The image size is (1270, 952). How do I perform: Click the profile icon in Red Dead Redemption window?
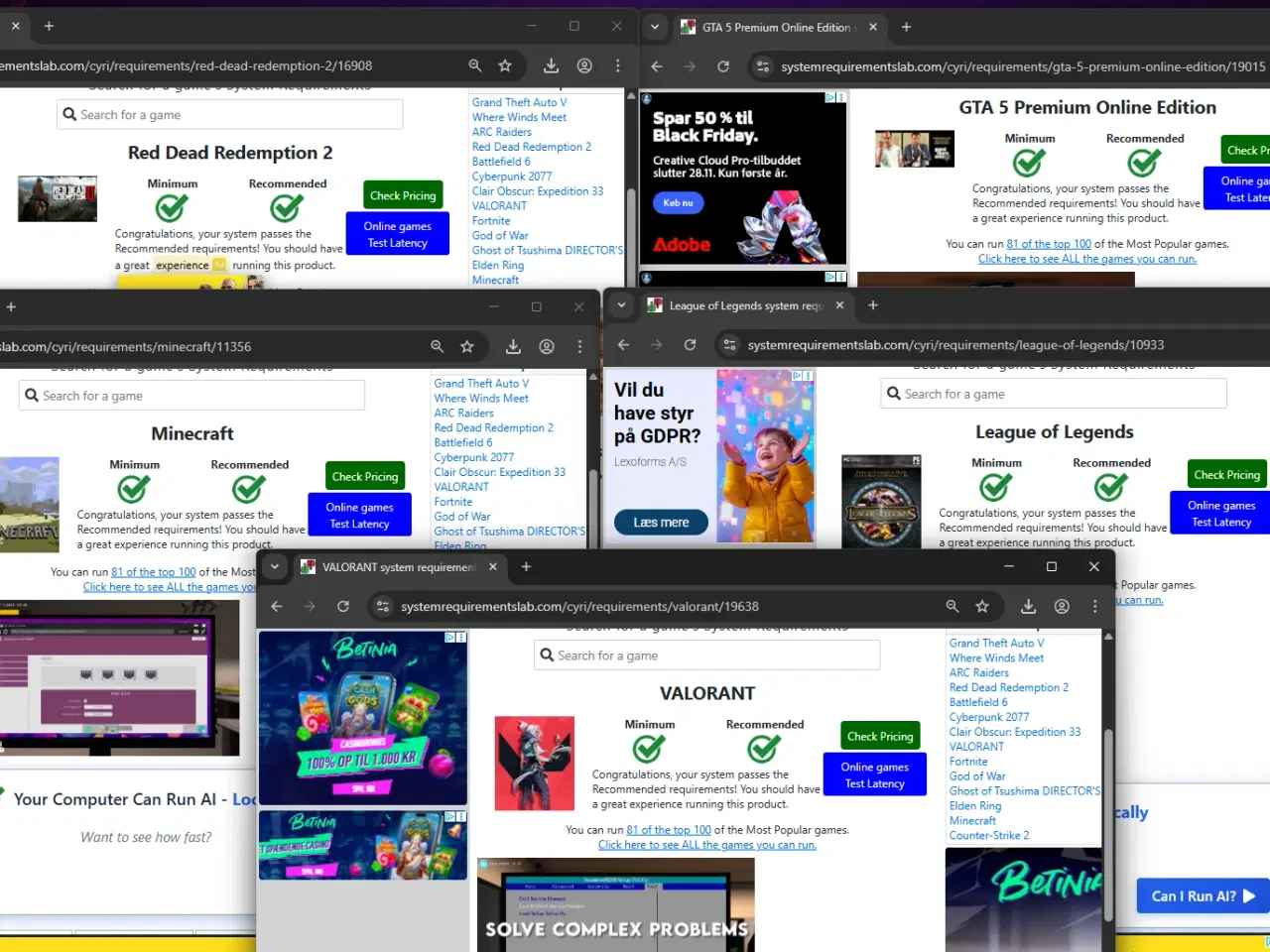click(x=584, y=65)
